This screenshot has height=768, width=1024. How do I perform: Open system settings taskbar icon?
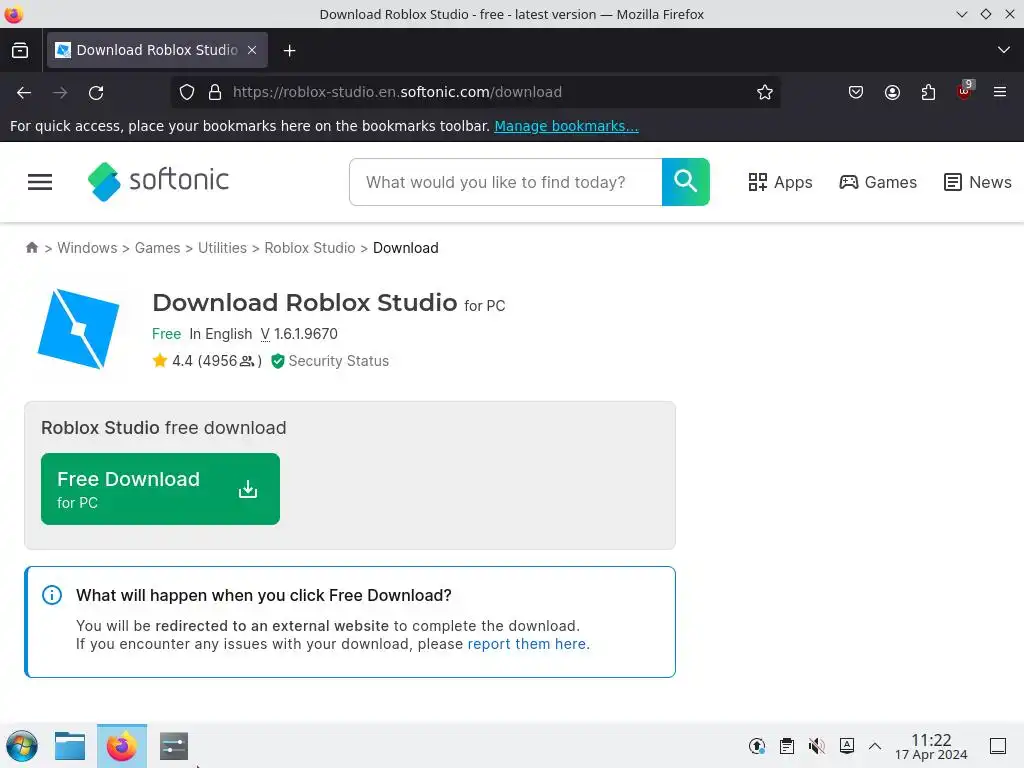click(x=174, y=746)
